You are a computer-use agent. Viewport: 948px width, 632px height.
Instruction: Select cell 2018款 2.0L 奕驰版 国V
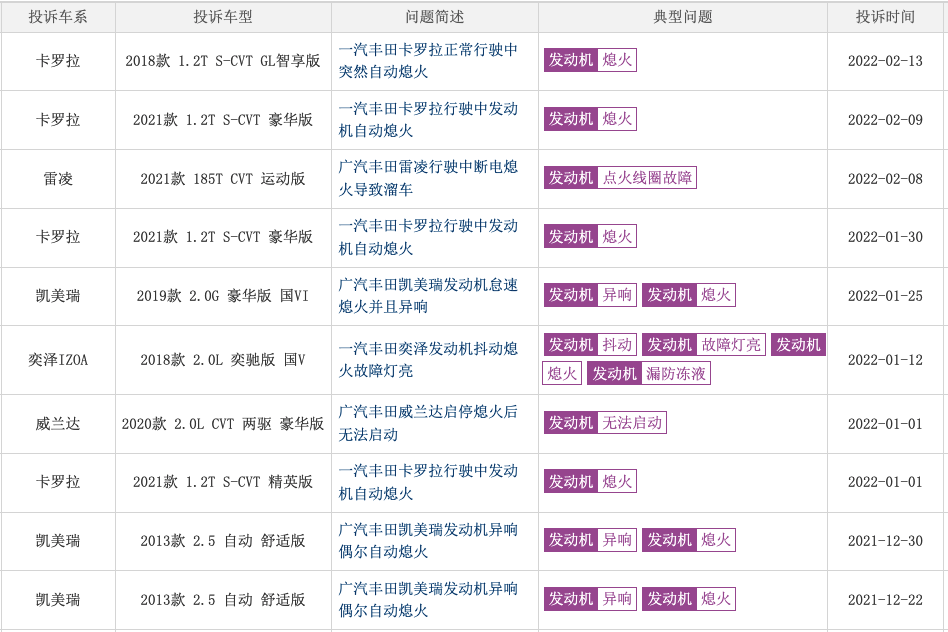point(223,360)
